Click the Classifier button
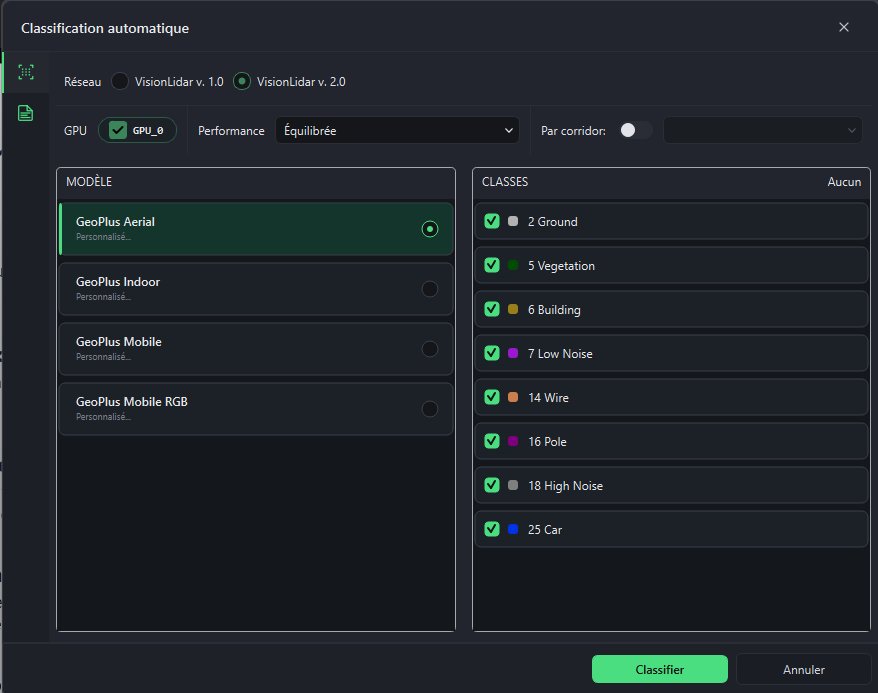878x693 pixels. pyautogui.click(x=660, y=669)
